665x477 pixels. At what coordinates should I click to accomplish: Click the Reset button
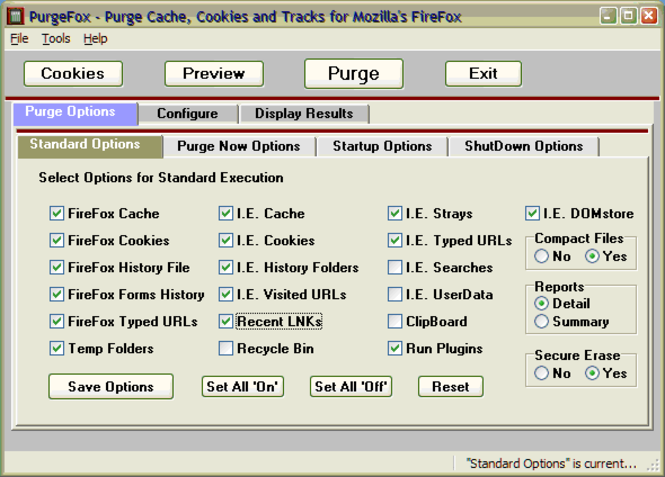450,386
